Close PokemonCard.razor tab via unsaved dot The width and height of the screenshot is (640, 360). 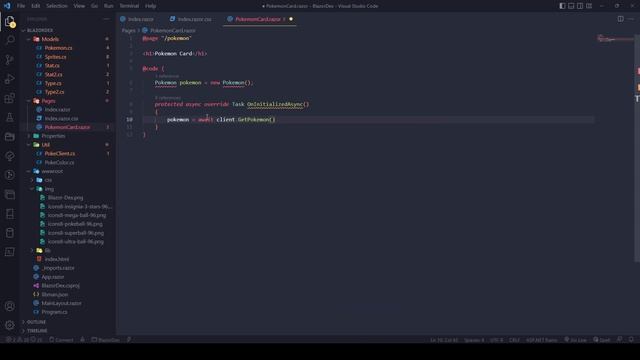click(291, 19)
